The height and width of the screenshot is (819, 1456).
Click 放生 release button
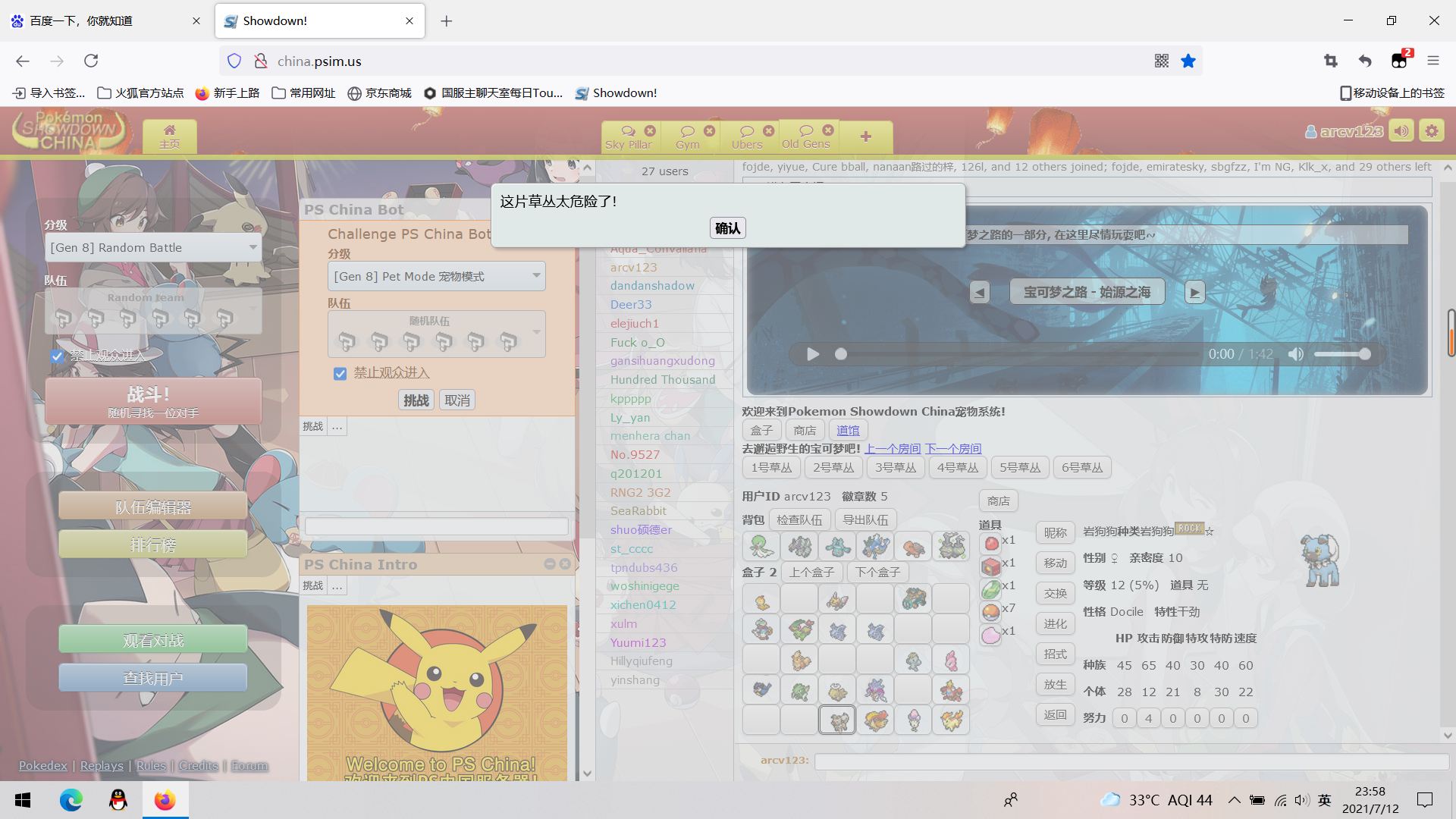tap(1055, 685)
